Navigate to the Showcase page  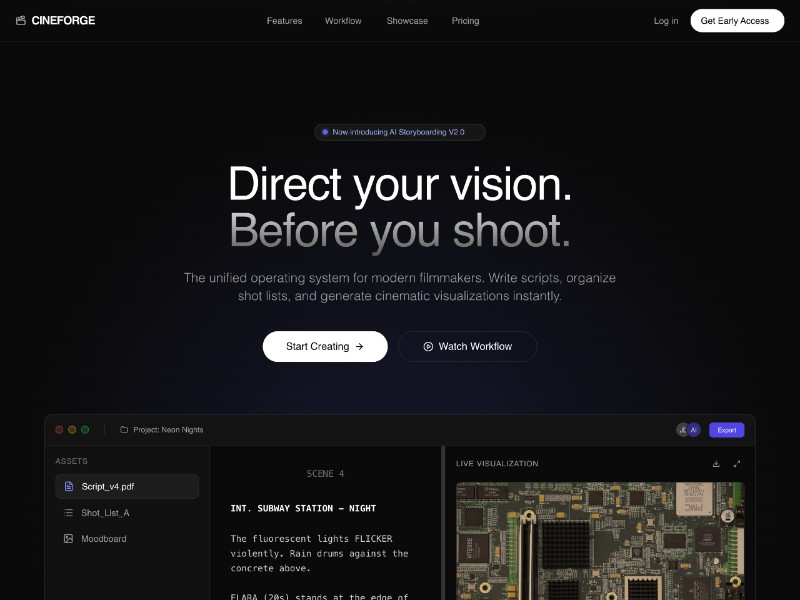407,21
